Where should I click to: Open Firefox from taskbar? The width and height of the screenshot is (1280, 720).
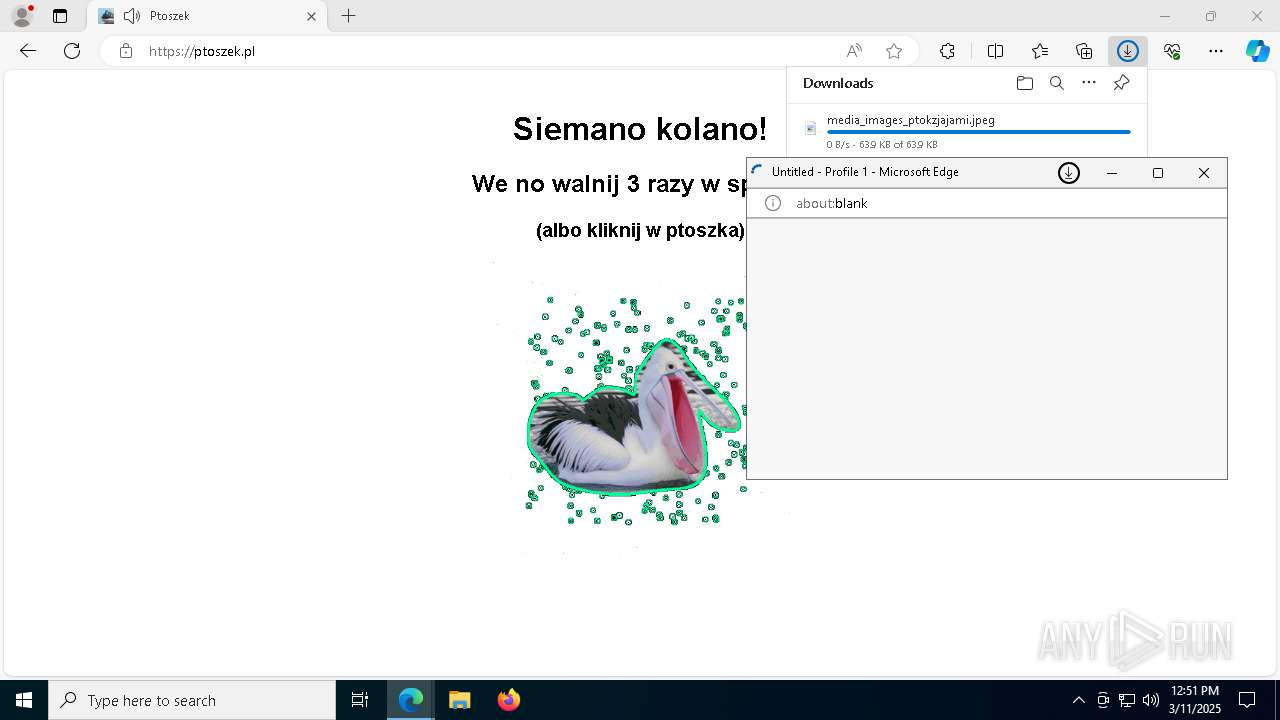[x=508, y=700]
